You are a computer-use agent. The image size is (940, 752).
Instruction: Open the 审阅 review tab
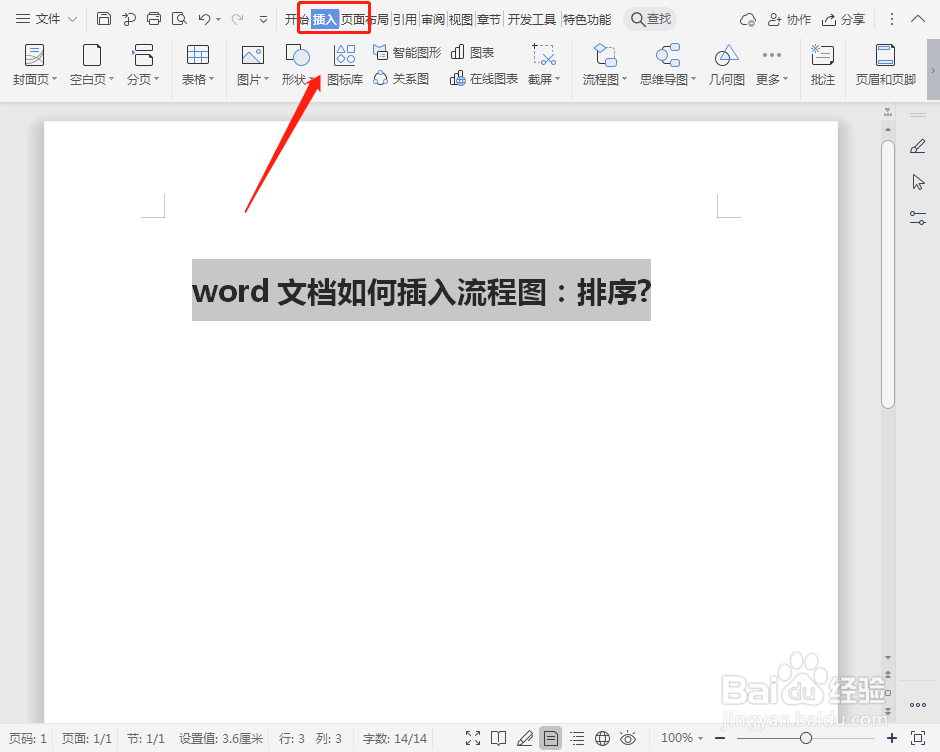(x=435, y=17)
